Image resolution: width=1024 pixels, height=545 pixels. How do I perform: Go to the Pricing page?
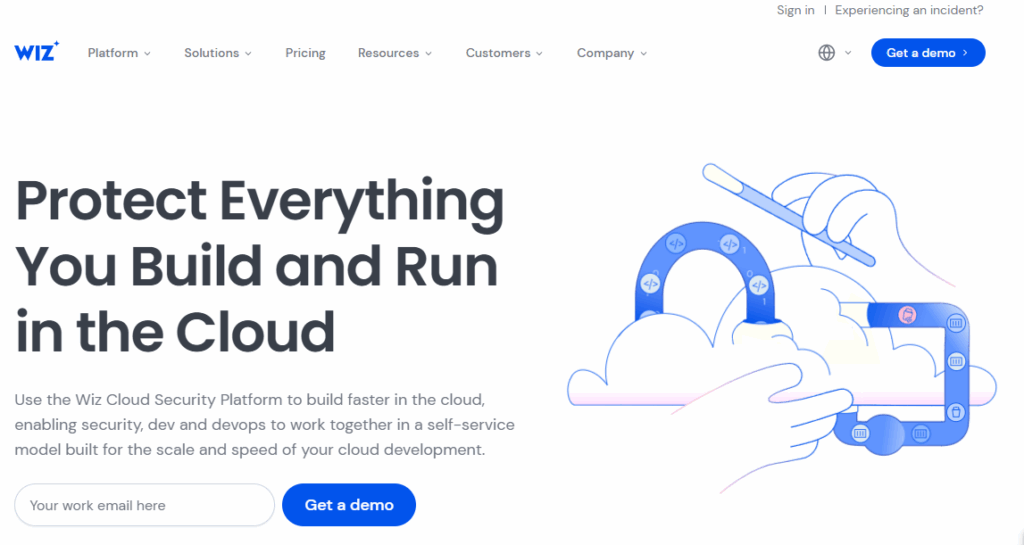click(305, 53)
